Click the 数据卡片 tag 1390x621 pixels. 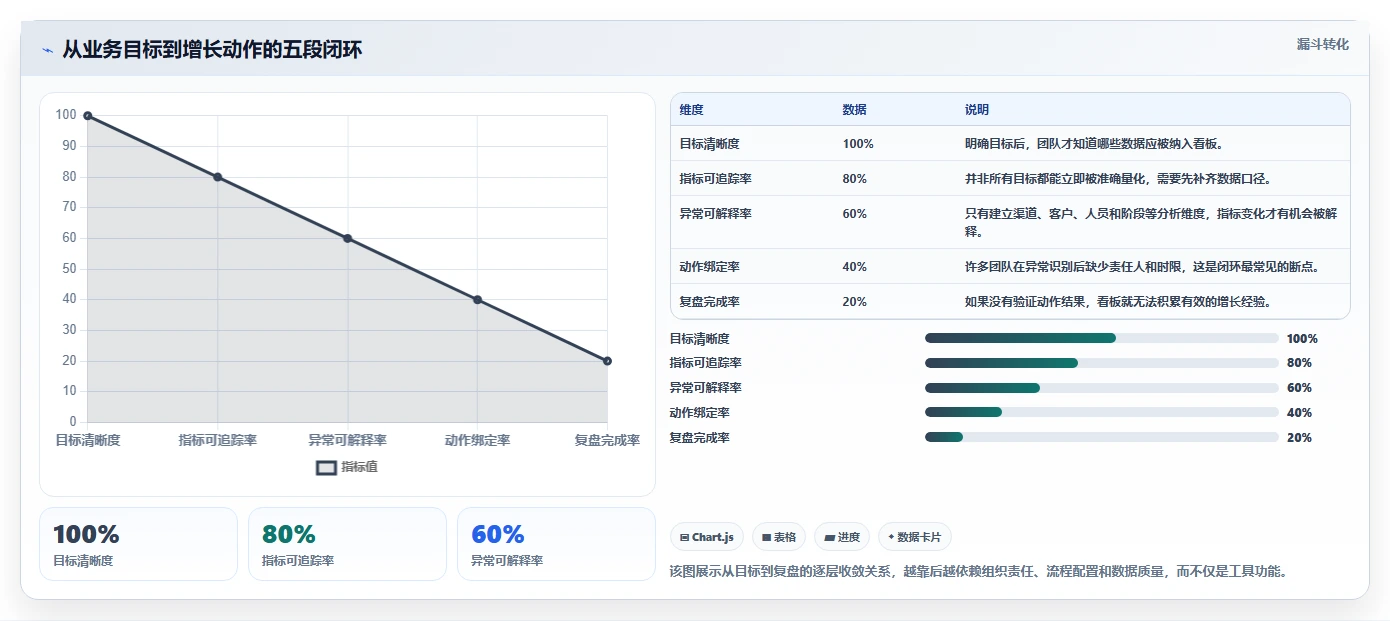pyautogui.click(x=915, y=537)
